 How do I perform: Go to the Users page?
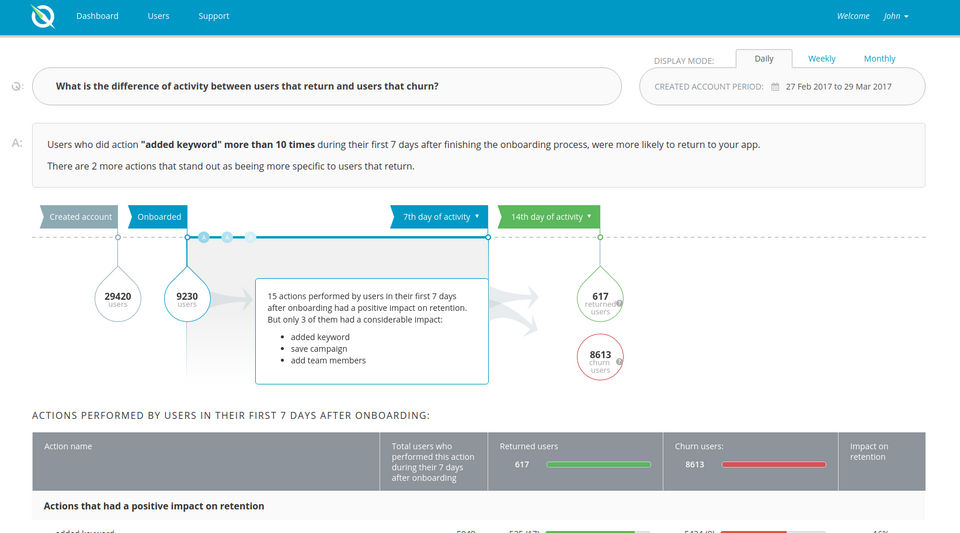point(158,16)
